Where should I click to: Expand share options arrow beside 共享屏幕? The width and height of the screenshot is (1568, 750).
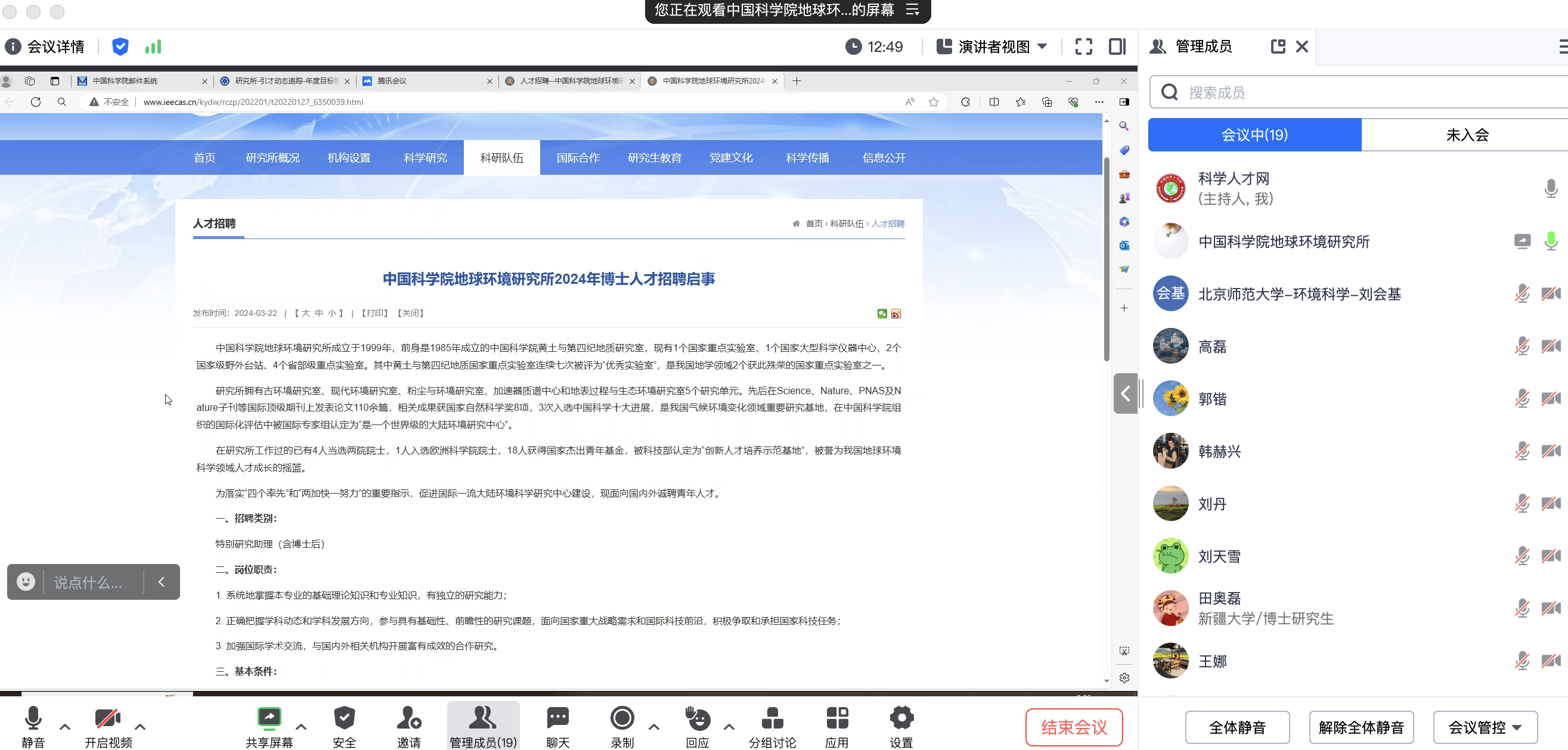click(301, 726)
